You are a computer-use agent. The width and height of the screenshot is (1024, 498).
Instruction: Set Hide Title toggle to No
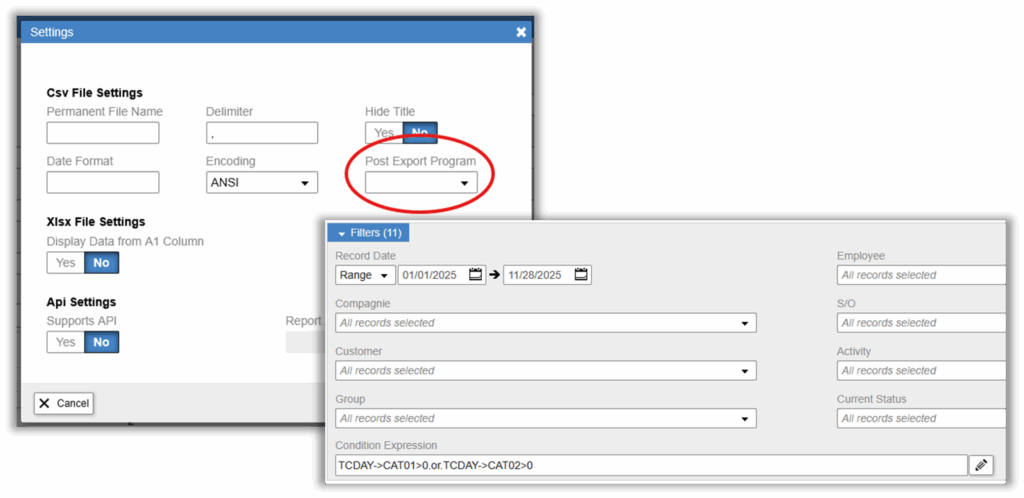coord(419,133)
